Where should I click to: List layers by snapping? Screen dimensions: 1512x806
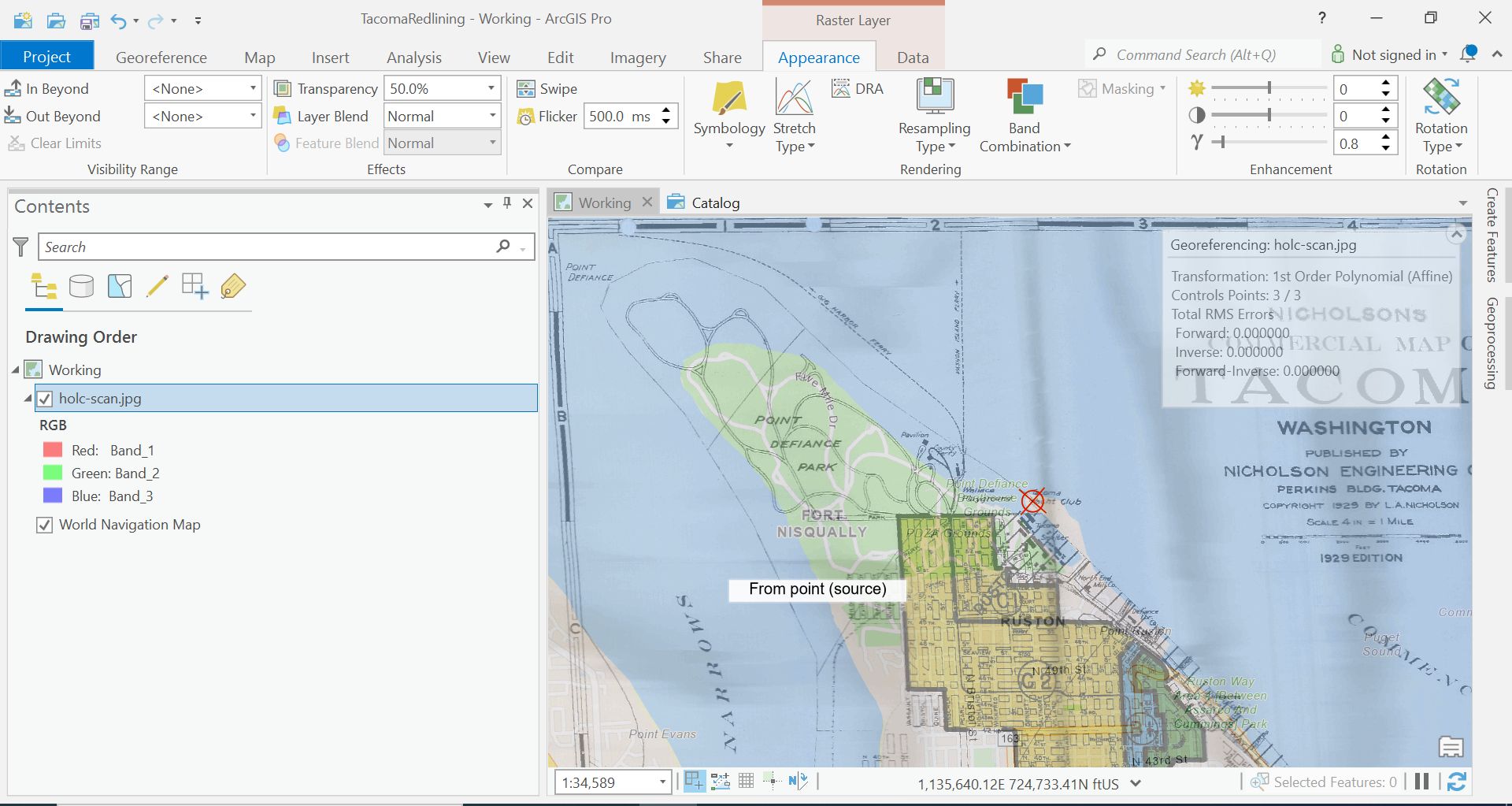coord(195,286)
